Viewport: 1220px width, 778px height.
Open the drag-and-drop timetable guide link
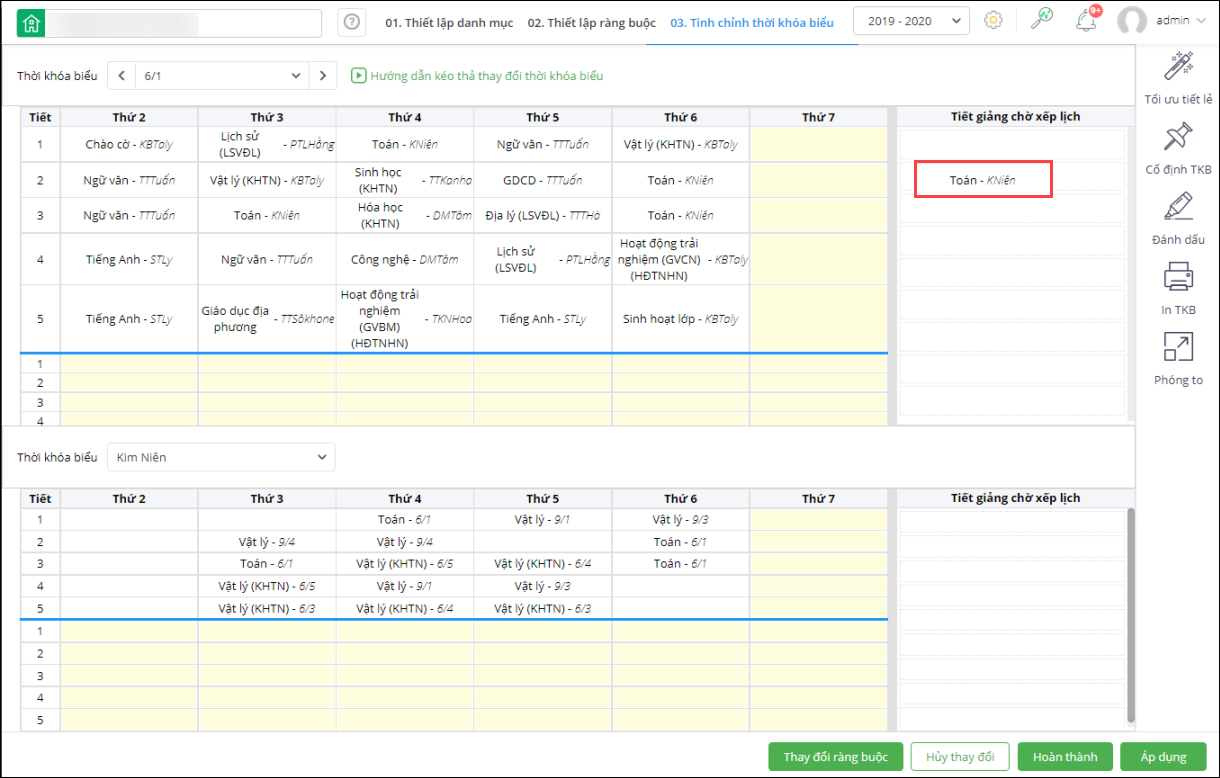click(477, 76)
